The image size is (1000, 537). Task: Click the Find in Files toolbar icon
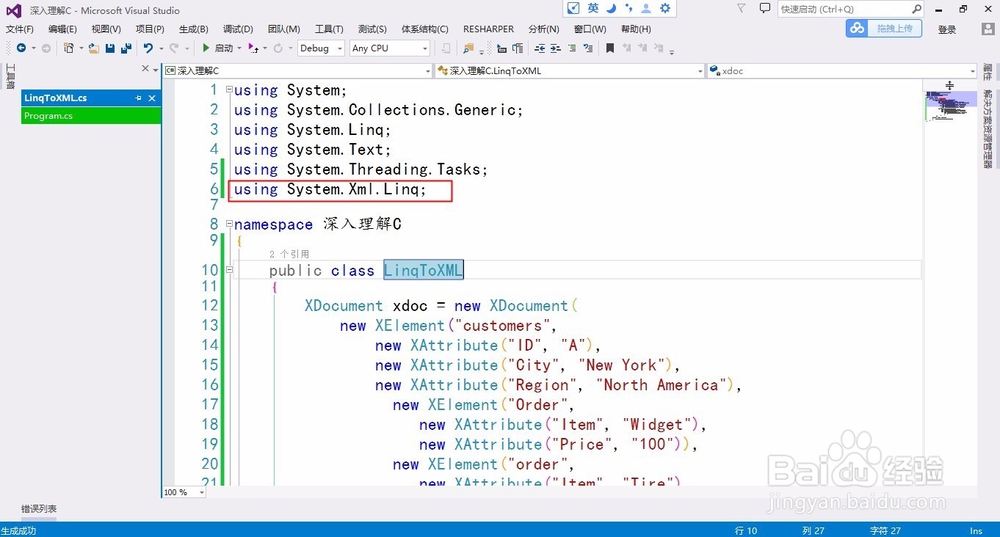(x=469, y=48)
